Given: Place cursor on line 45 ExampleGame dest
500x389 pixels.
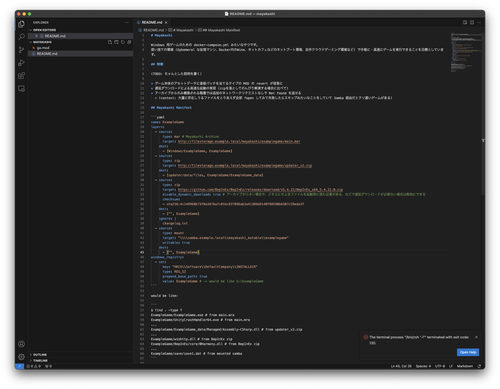Looking at the screenshot, I should click(x=182, y=252).
